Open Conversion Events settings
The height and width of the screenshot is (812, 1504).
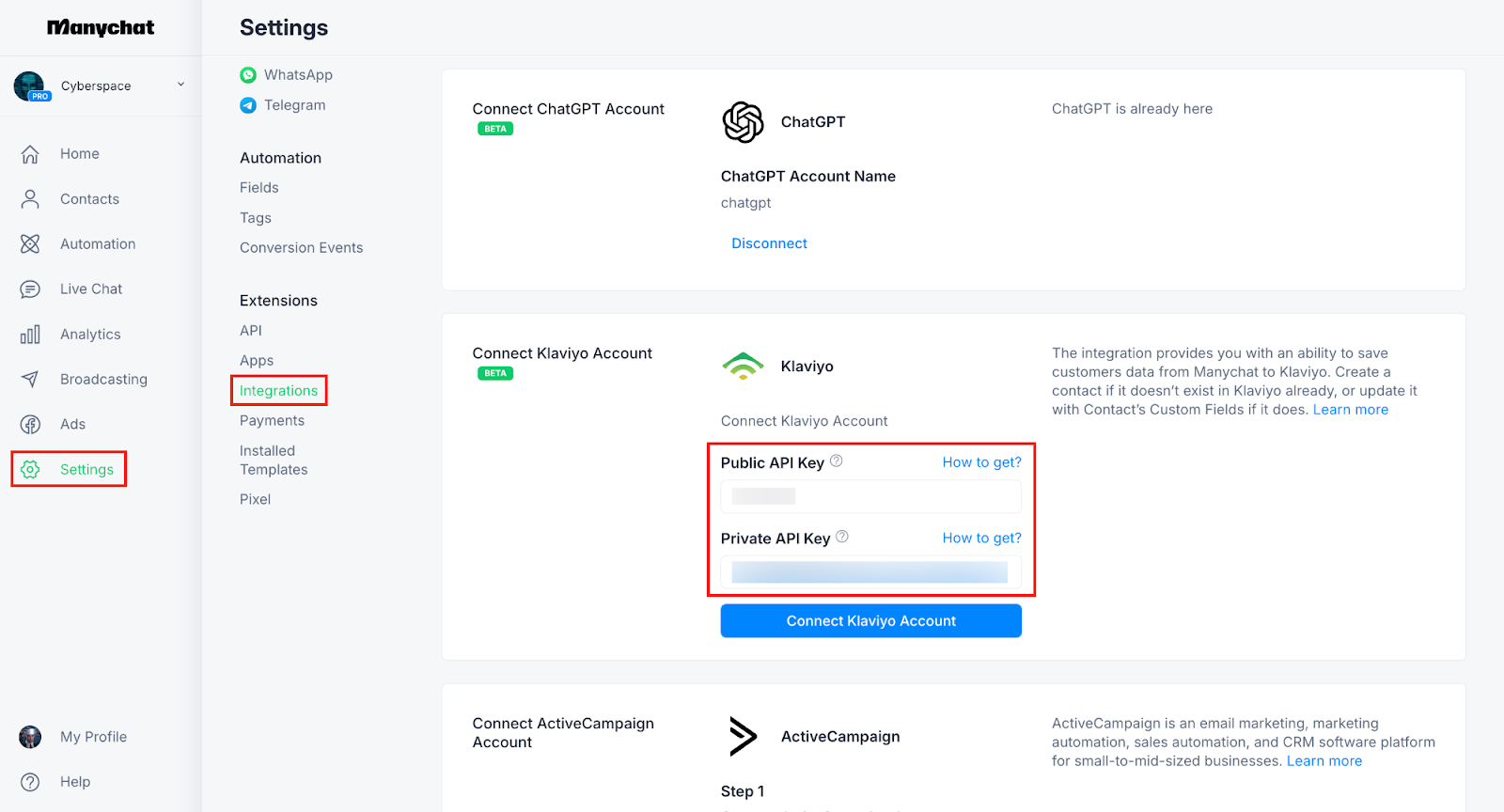click(x=301, y=248)
